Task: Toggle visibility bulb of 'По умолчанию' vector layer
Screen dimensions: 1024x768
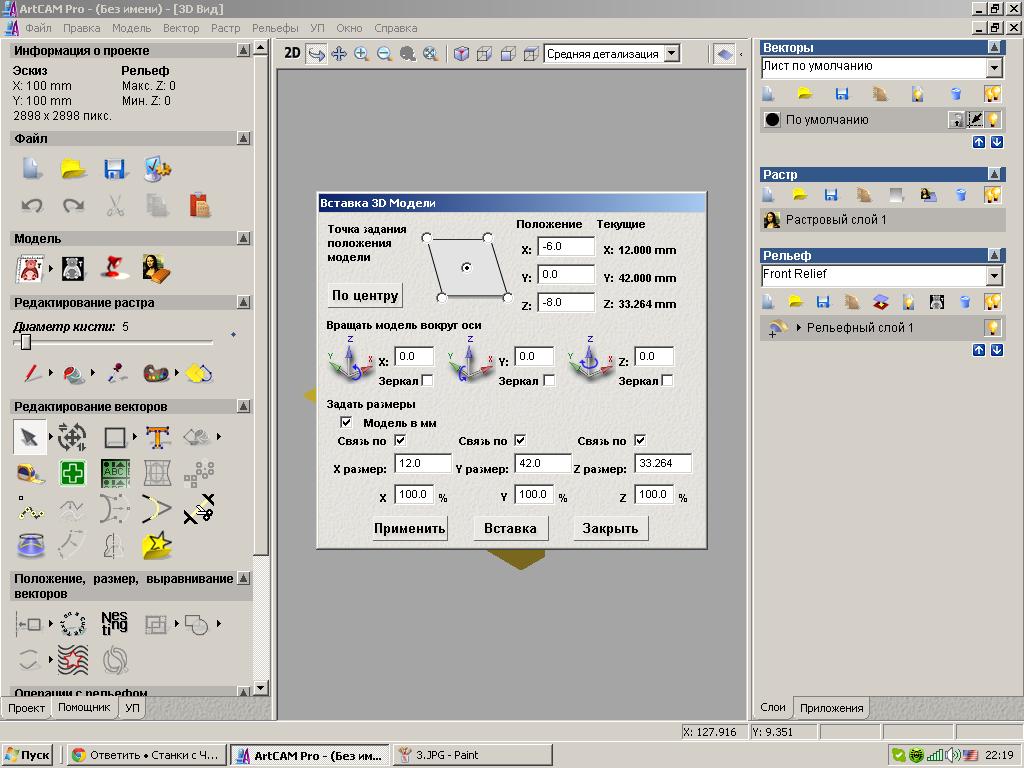Action: pos(993,120)
